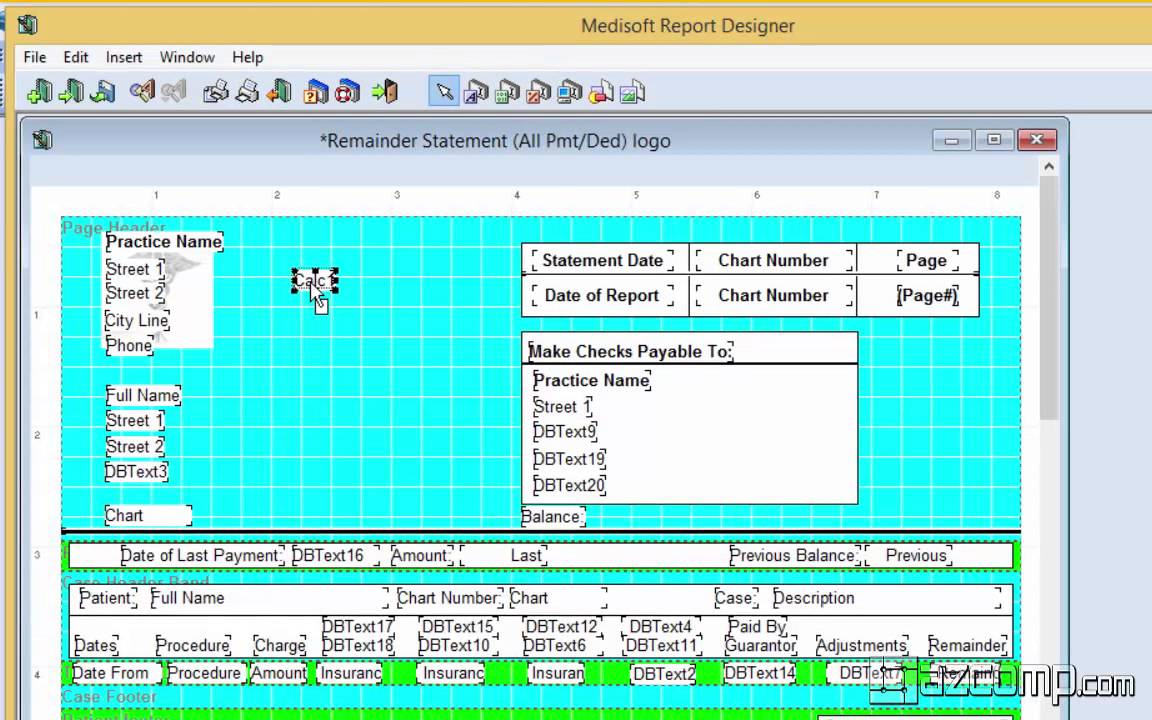Select the Charge column label

pyautogui.click(x=280, y=646)
